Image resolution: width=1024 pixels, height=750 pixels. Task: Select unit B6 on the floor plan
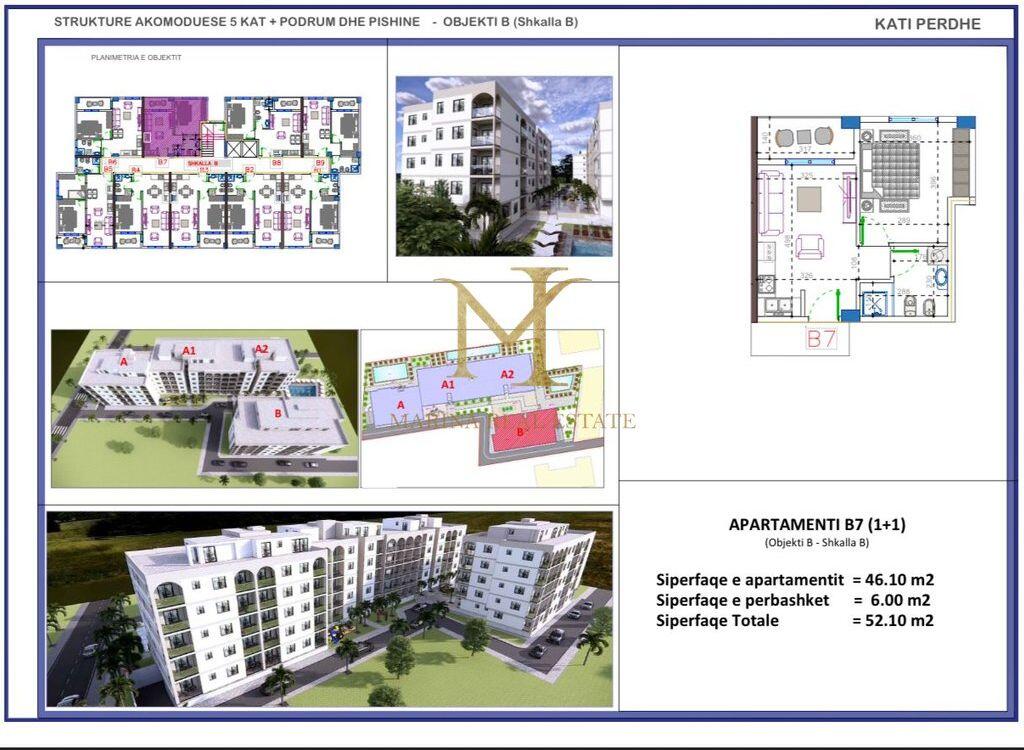112,162
